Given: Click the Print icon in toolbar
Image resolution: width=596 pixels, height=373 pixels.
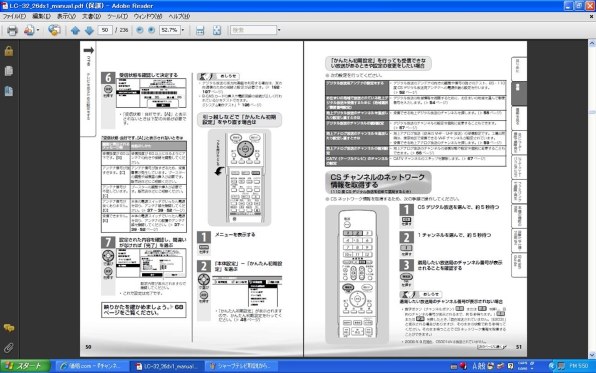Looking at the screenshot, I should click(12, 30).
